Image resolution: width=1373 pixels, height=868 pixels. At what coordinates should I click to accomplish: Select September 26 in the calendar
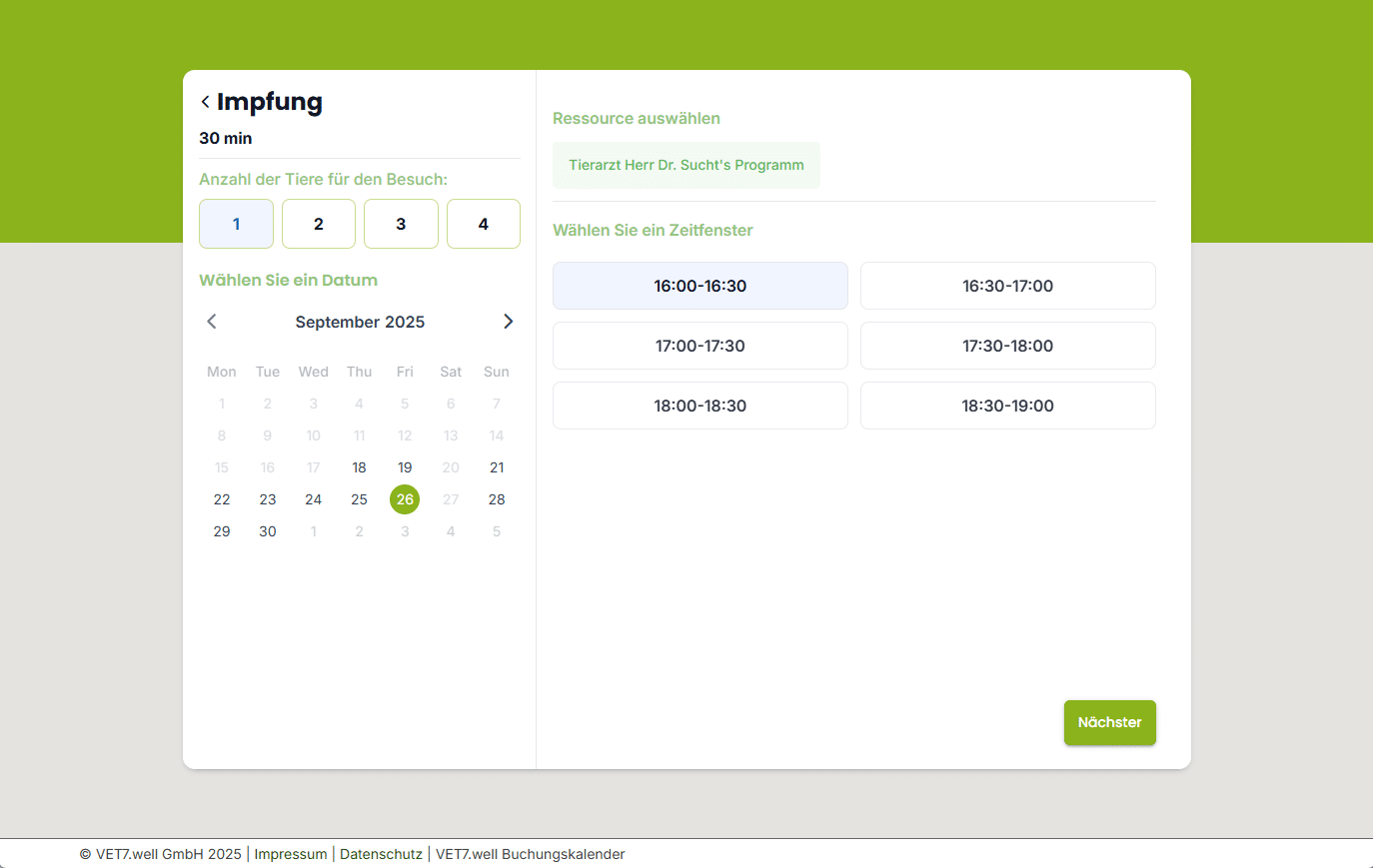pos(405,499)
